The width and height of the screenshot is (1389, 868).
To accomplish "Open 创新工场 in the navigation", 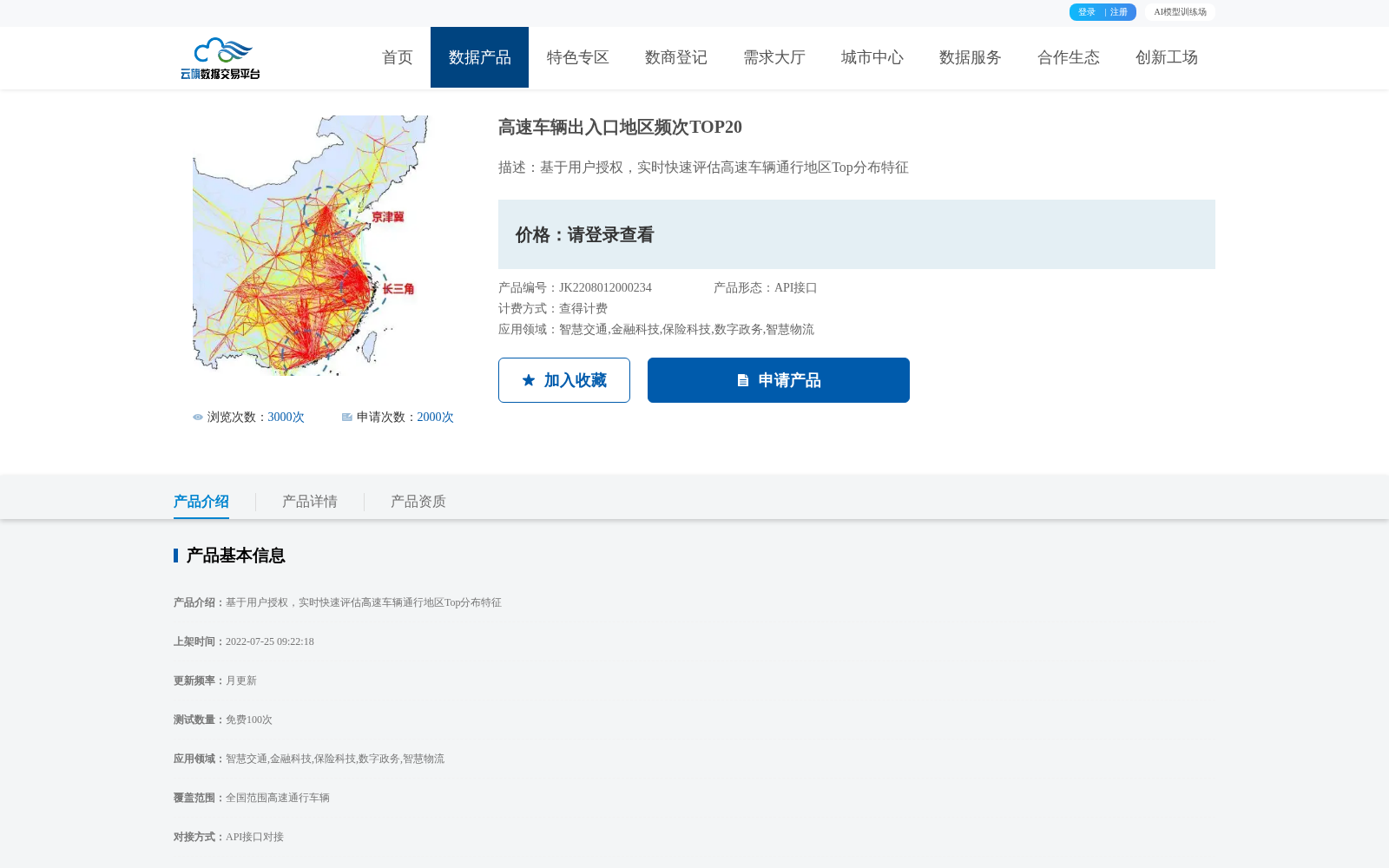I will (1167, 57).
